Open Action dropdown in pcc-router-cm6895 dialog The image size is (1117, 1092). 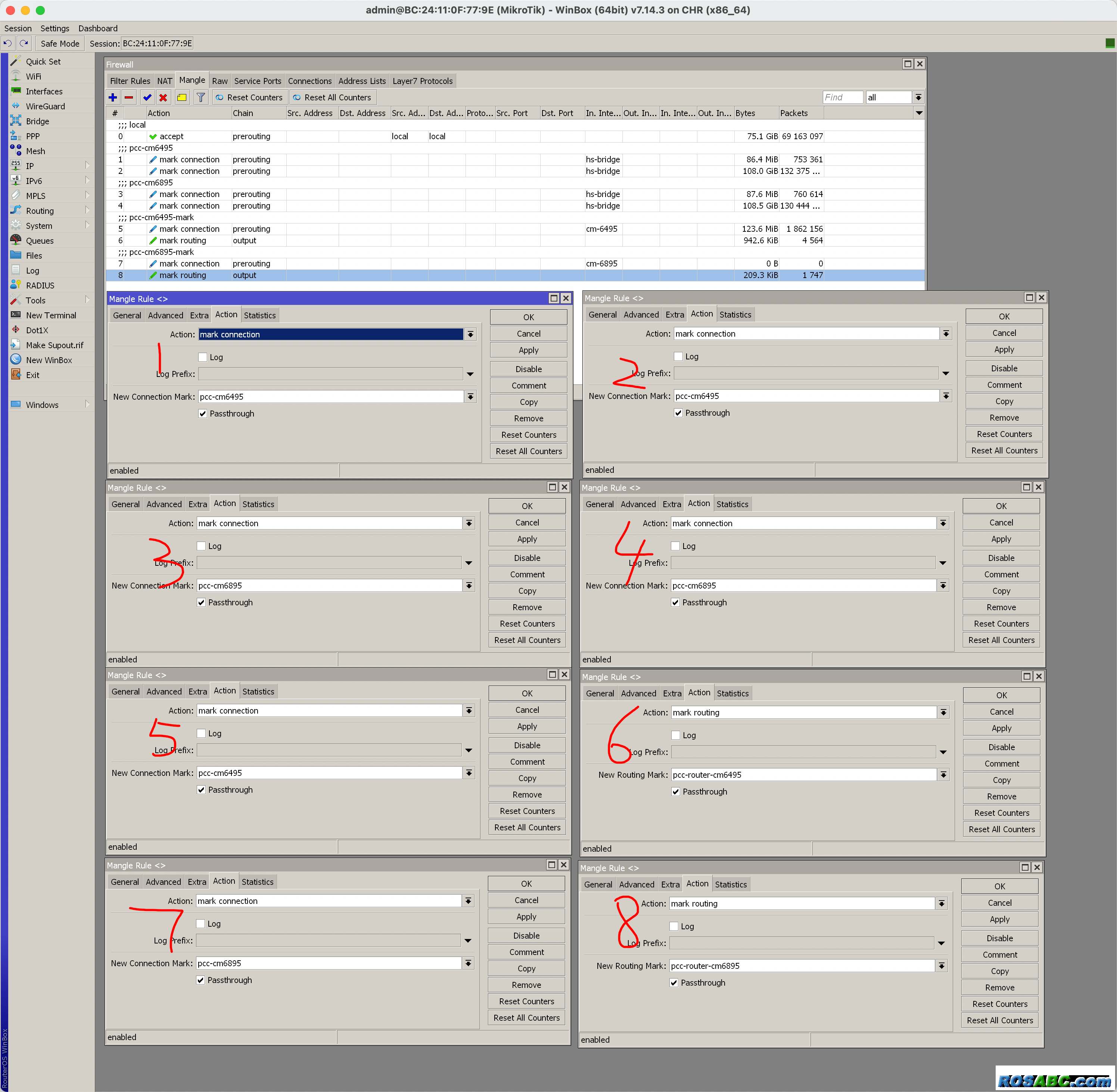(x=942, y=903)
